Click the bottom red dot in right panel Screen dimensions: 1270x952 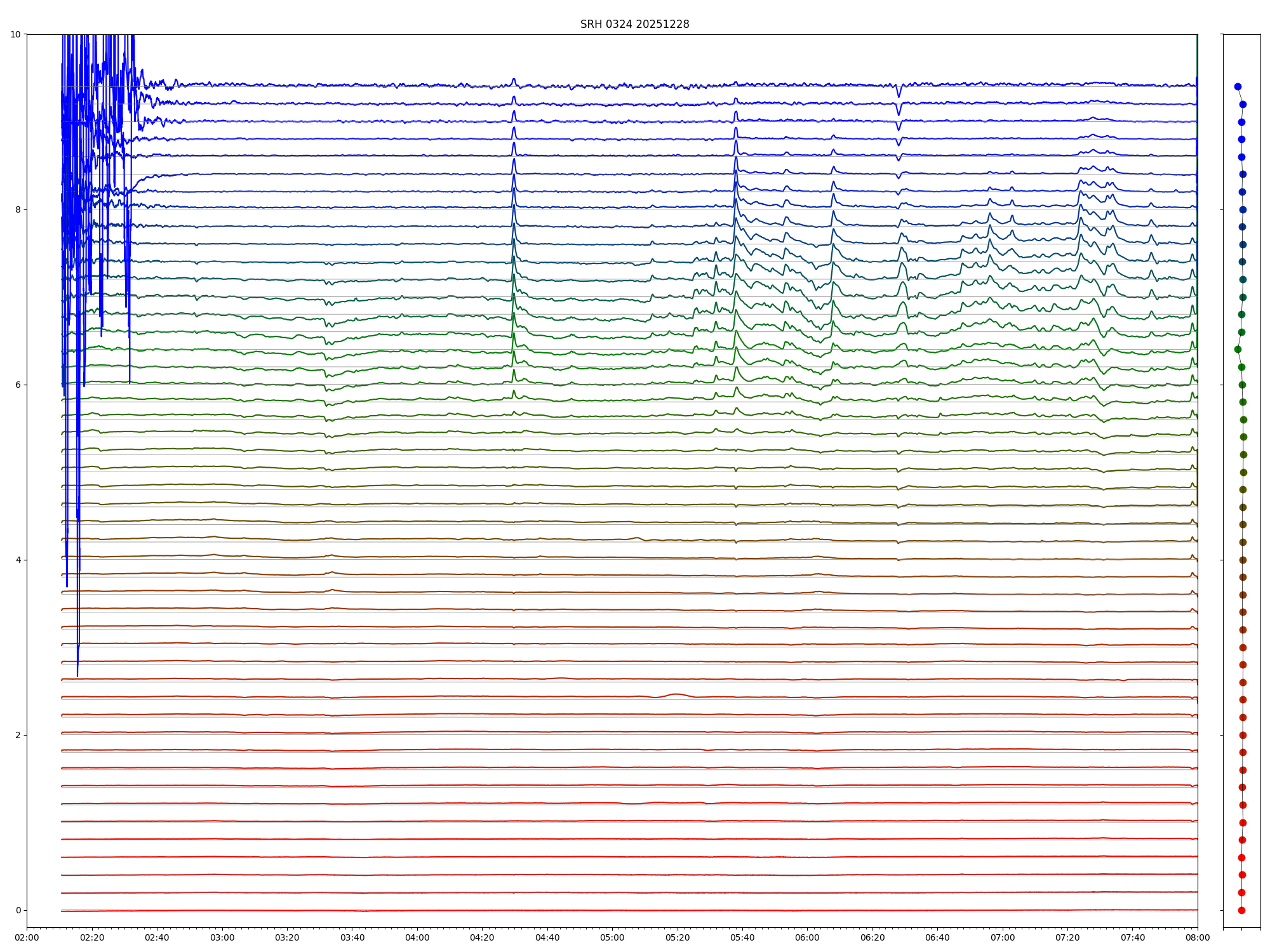pos(1241,910)
